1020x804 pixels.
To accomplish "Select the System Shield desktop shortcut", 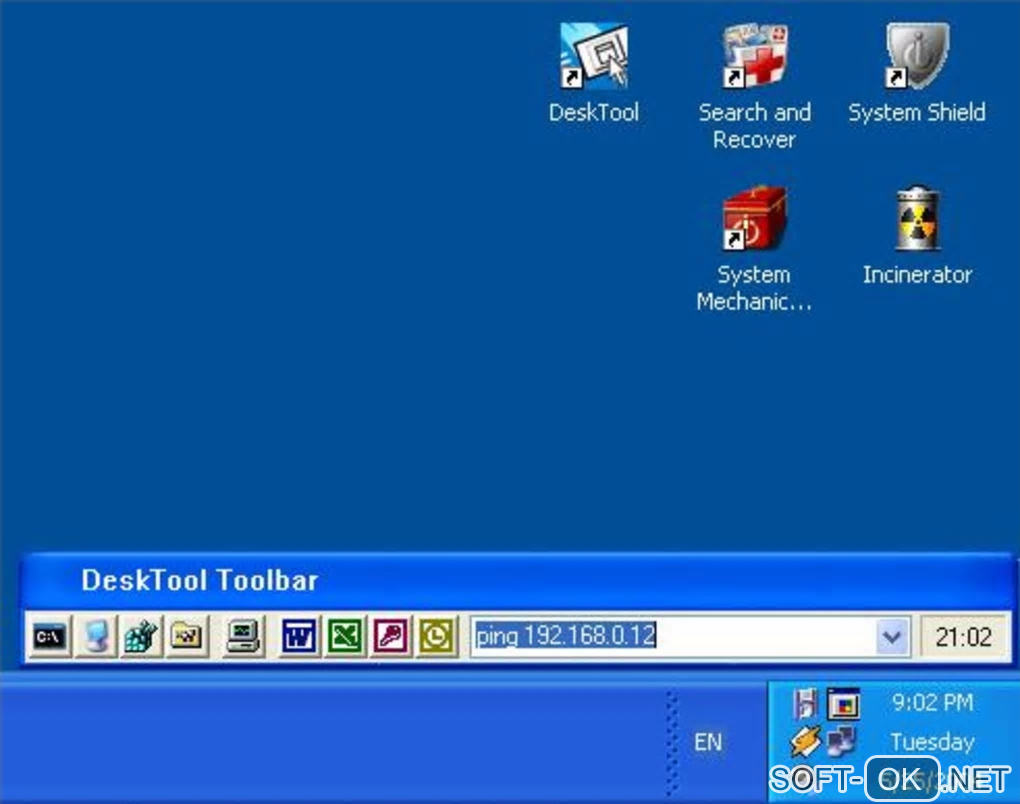I will click(x=917, y=73).
